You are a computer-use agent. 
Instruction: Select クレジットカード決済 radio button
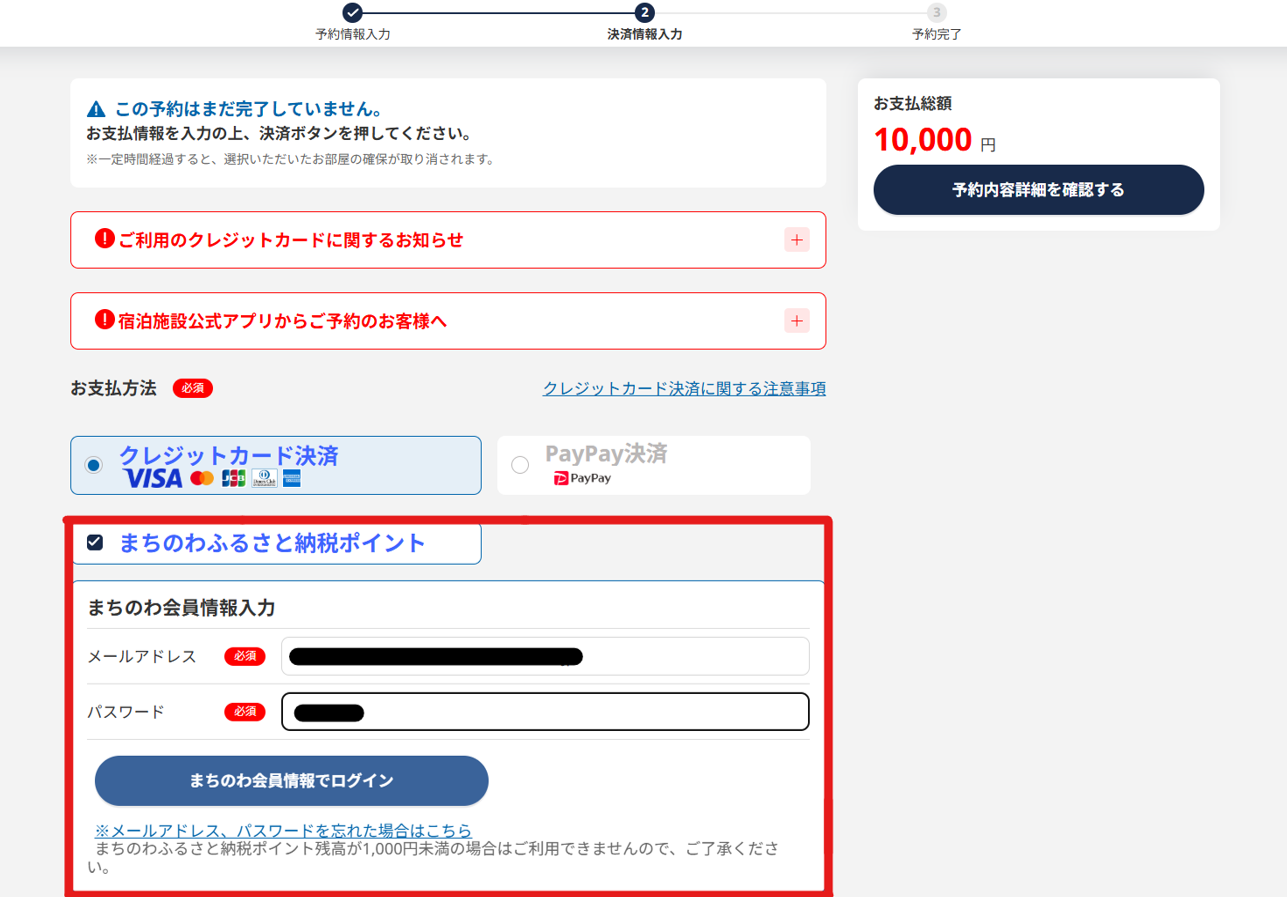(x=94, y=465)
